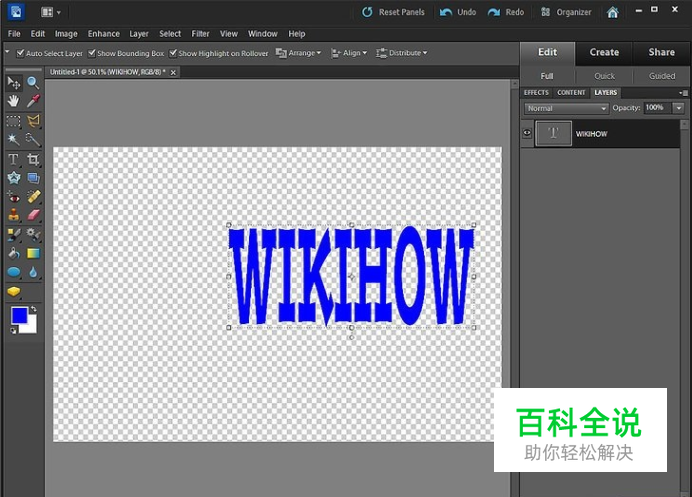Select the Rectangular Marquee tool
This screenshot has height=497, width=692.
coord(14,120)
